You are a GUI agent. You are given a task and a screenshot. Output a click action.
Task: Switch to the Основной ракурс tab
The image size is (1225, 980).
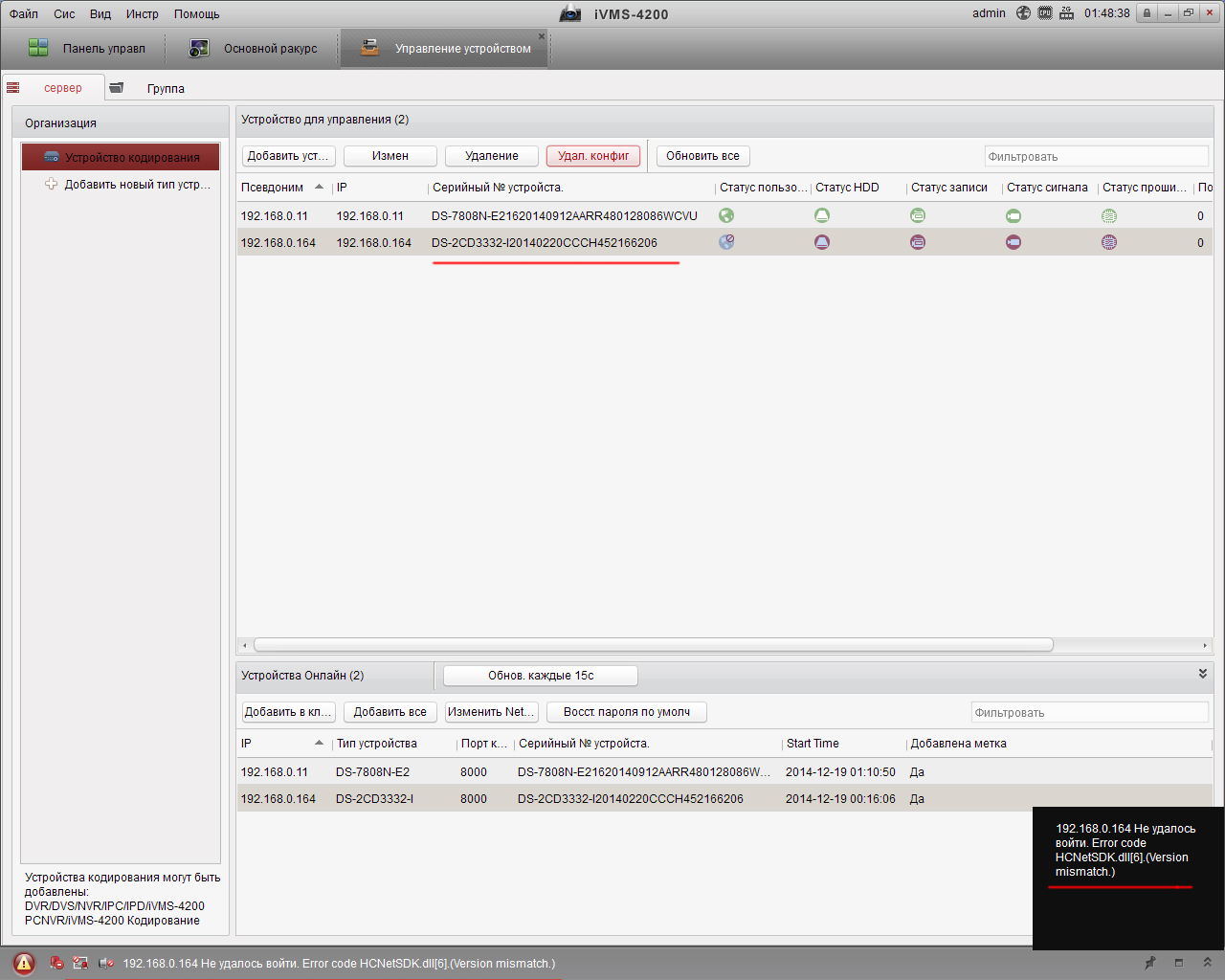[x=254, y=48]
